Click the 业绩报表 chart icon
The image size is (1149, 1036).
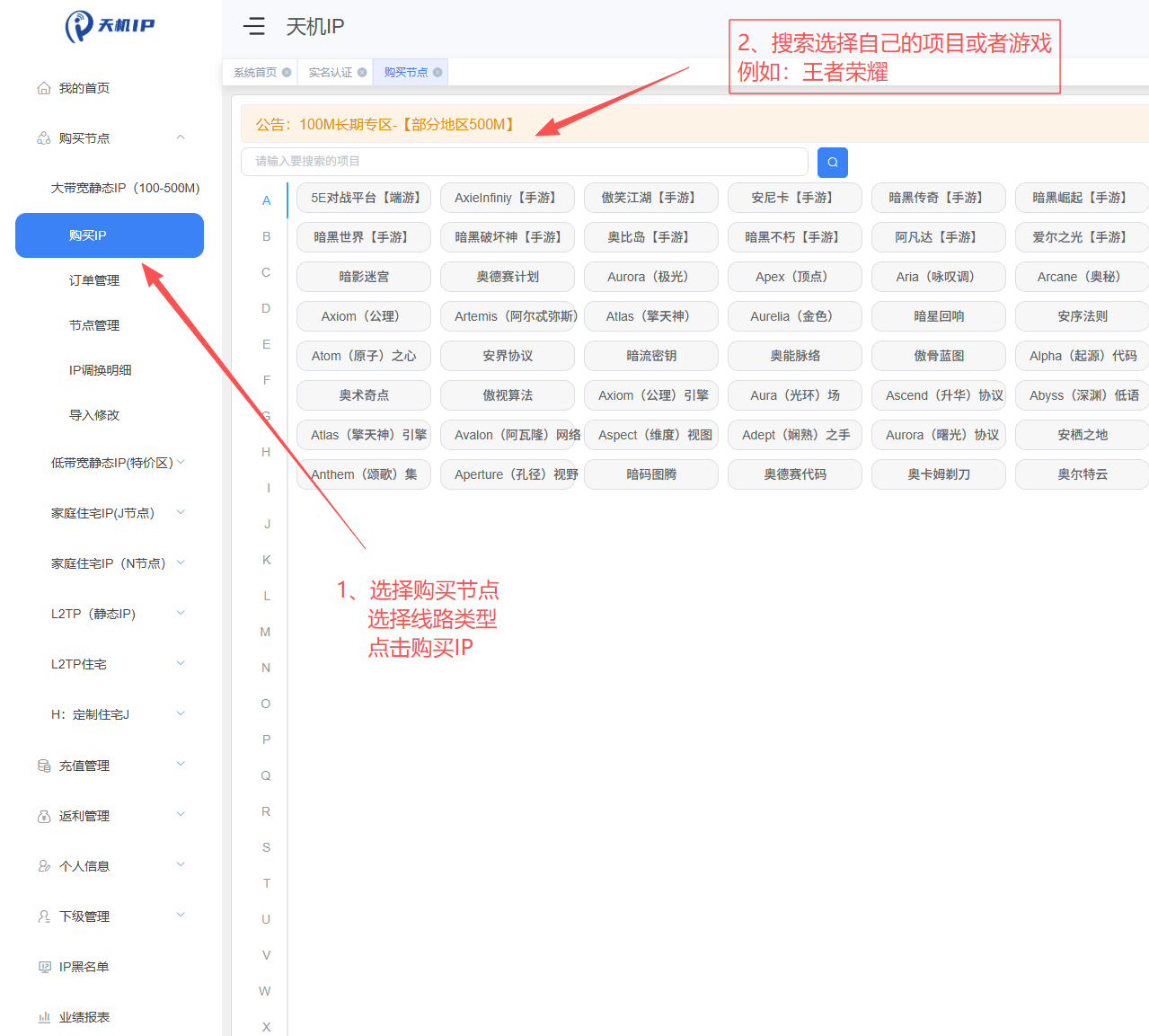click(44, 1017)
